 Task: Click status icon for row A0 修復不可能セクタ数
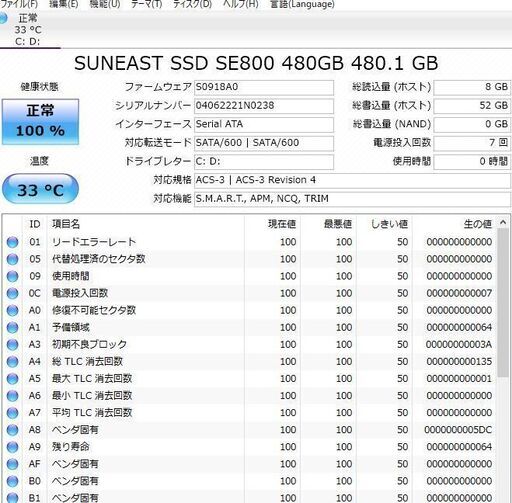coord(12,310)
